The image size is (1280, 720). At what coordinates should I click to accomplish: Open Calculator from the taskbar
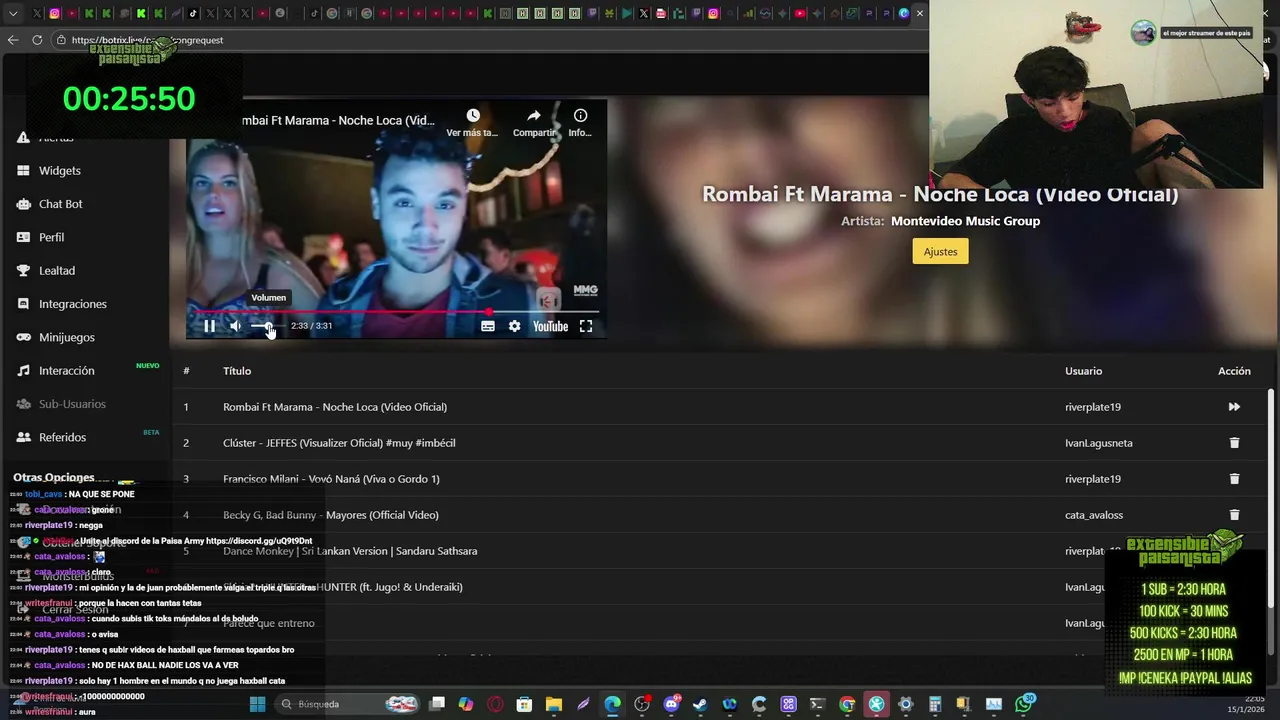click(x=935, y=704)
